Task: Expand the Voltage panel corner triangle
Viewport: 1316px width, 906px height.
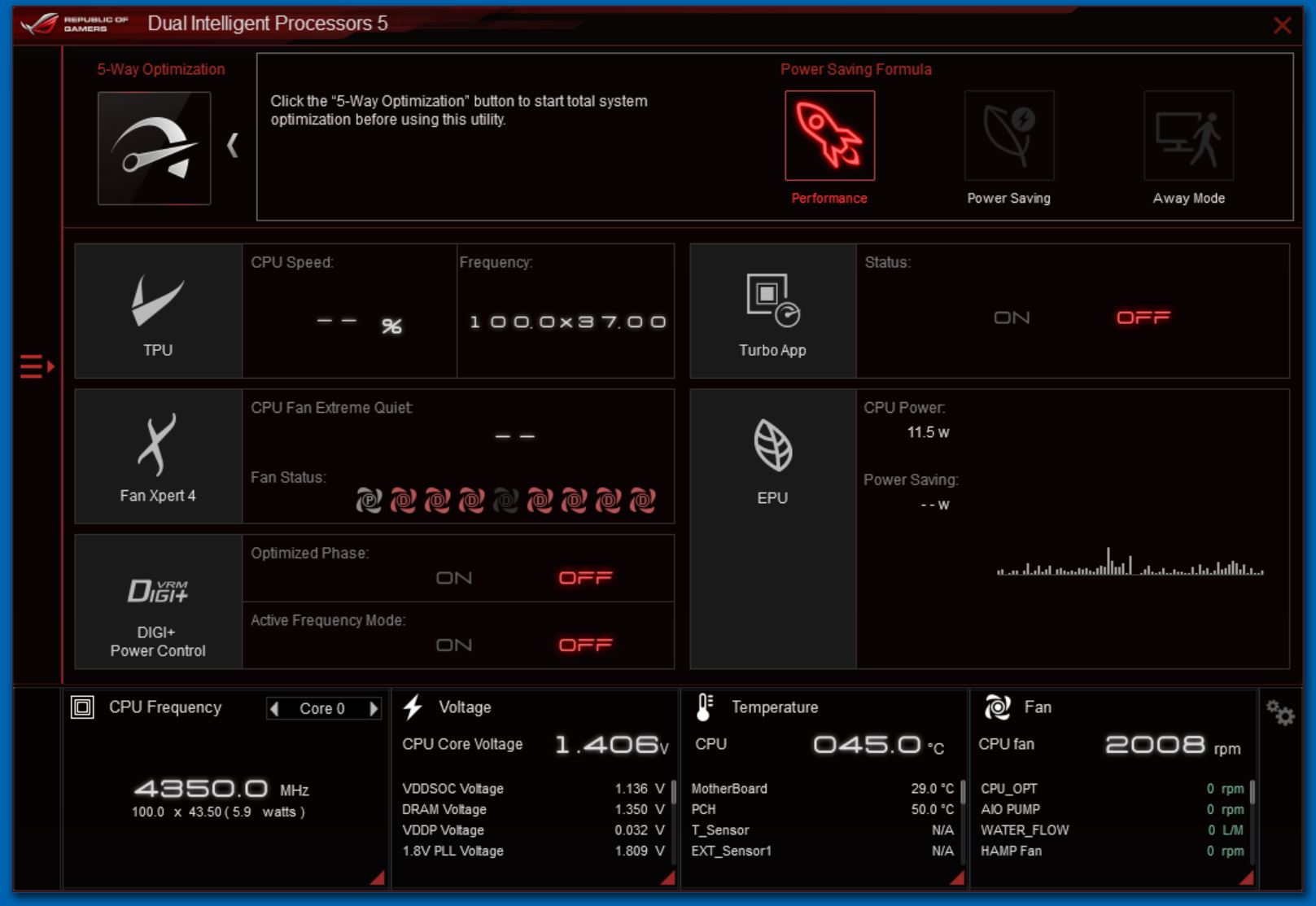Action: (668, 878)
